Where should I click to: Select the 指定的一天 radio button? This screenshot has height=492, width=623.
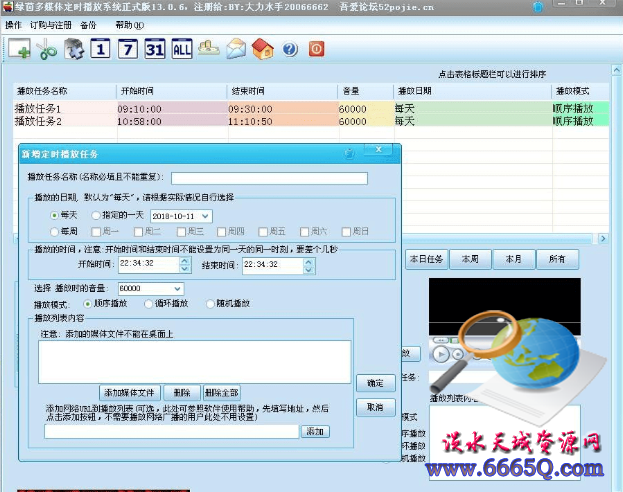pos(95,215)
